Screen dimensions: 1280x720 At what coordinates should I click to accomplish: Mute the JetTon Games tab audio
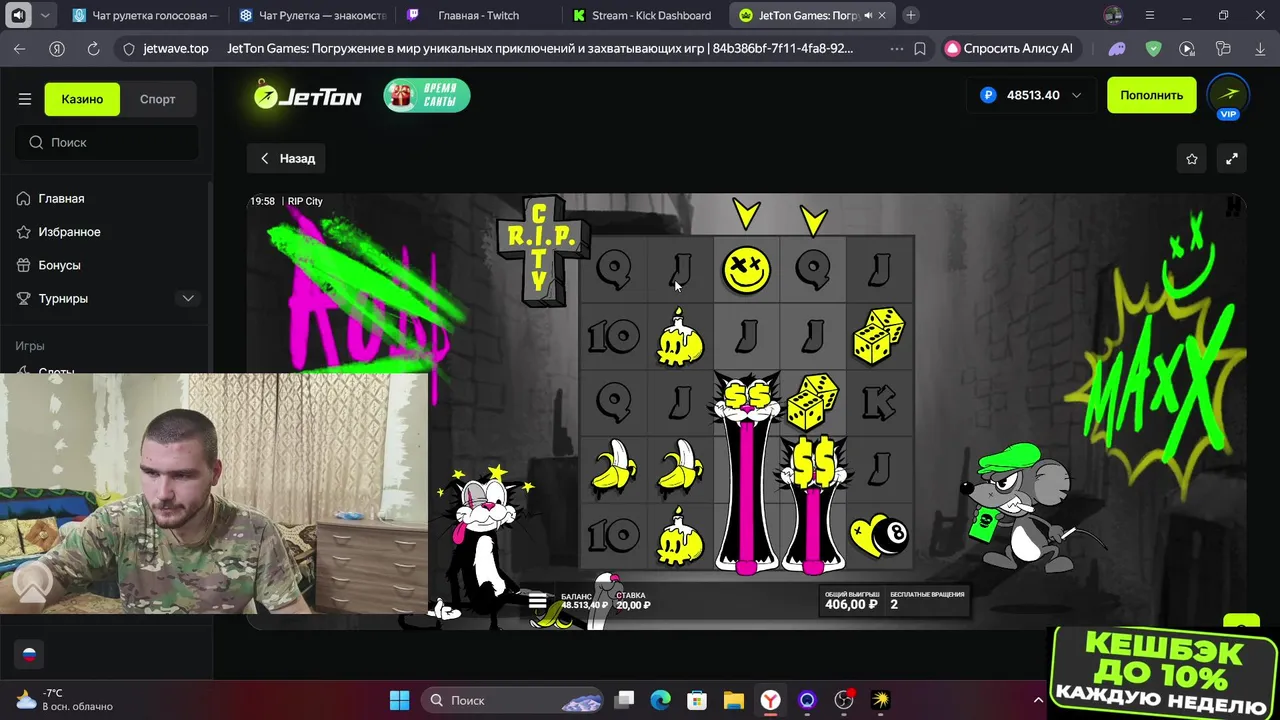pos(867,16)
